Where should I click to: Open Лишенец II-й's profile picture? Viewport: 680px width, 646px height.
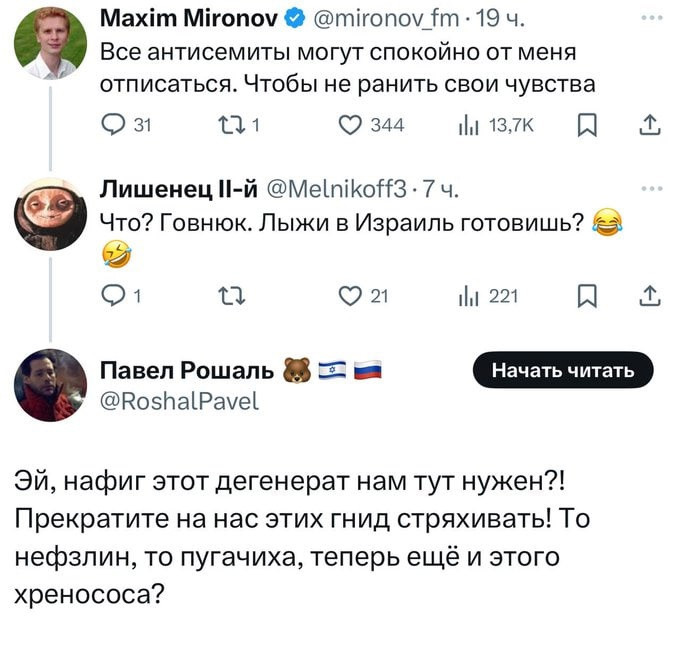coord(50,213)
